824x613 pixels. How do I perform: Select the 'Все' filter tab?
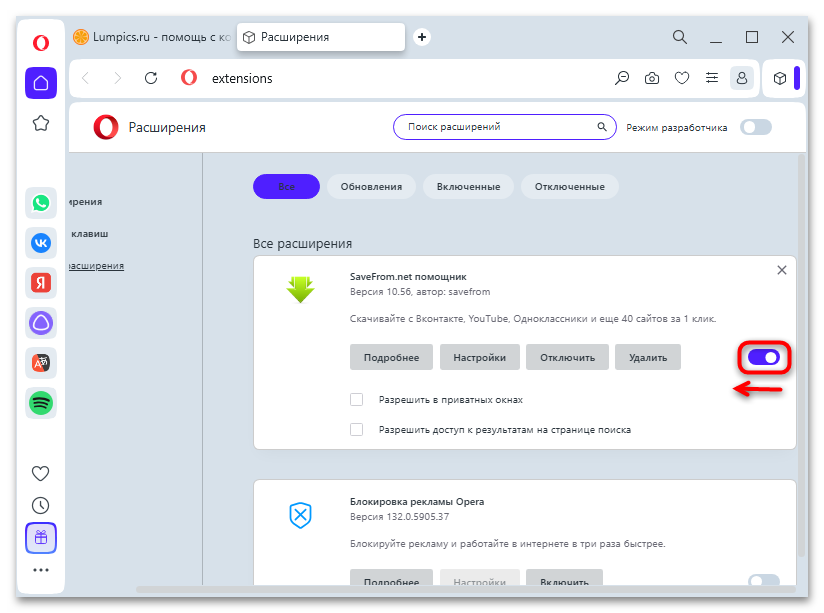pos(286,187)
